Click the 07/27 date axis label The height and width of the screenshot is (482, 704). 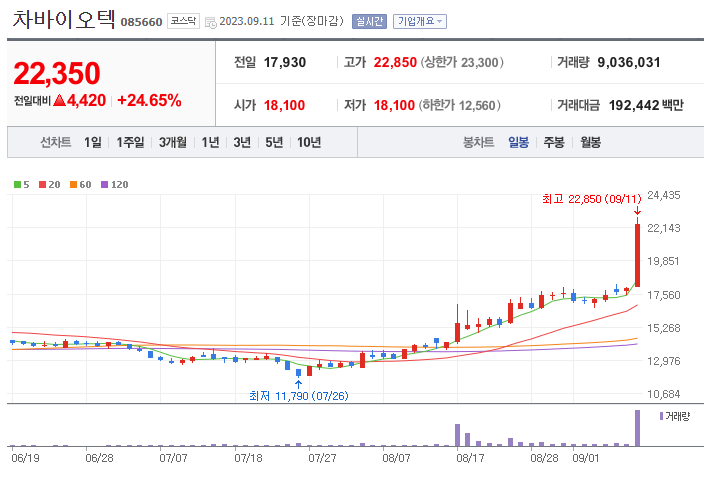(x=322, y=458)
